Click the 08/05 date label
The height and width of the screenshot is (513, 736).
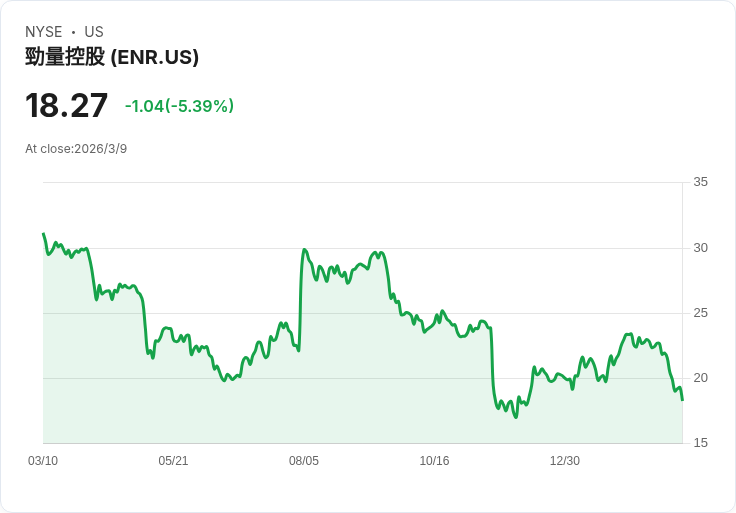[x=304, y=461]
